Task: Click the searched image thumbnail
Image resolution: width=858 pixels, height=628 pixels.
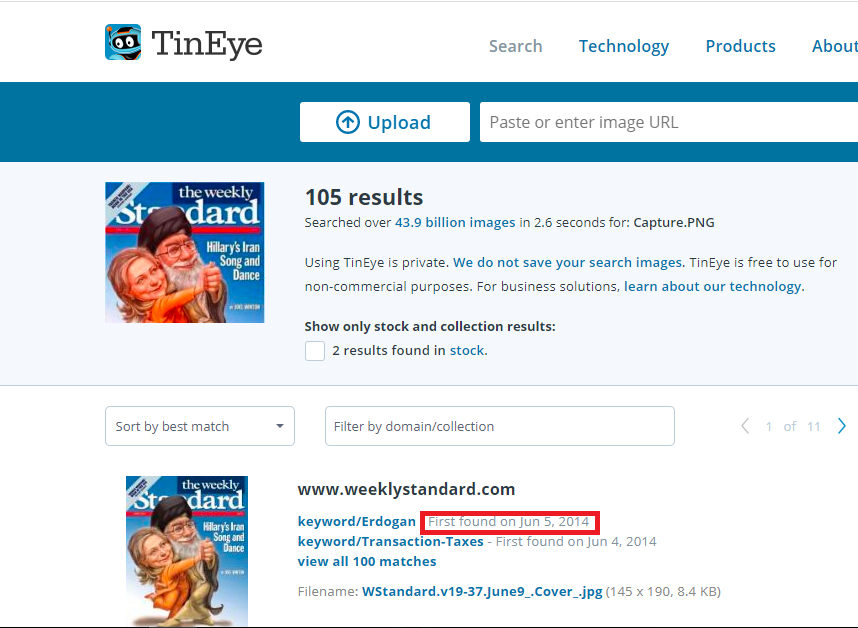Action: point(184,252)
